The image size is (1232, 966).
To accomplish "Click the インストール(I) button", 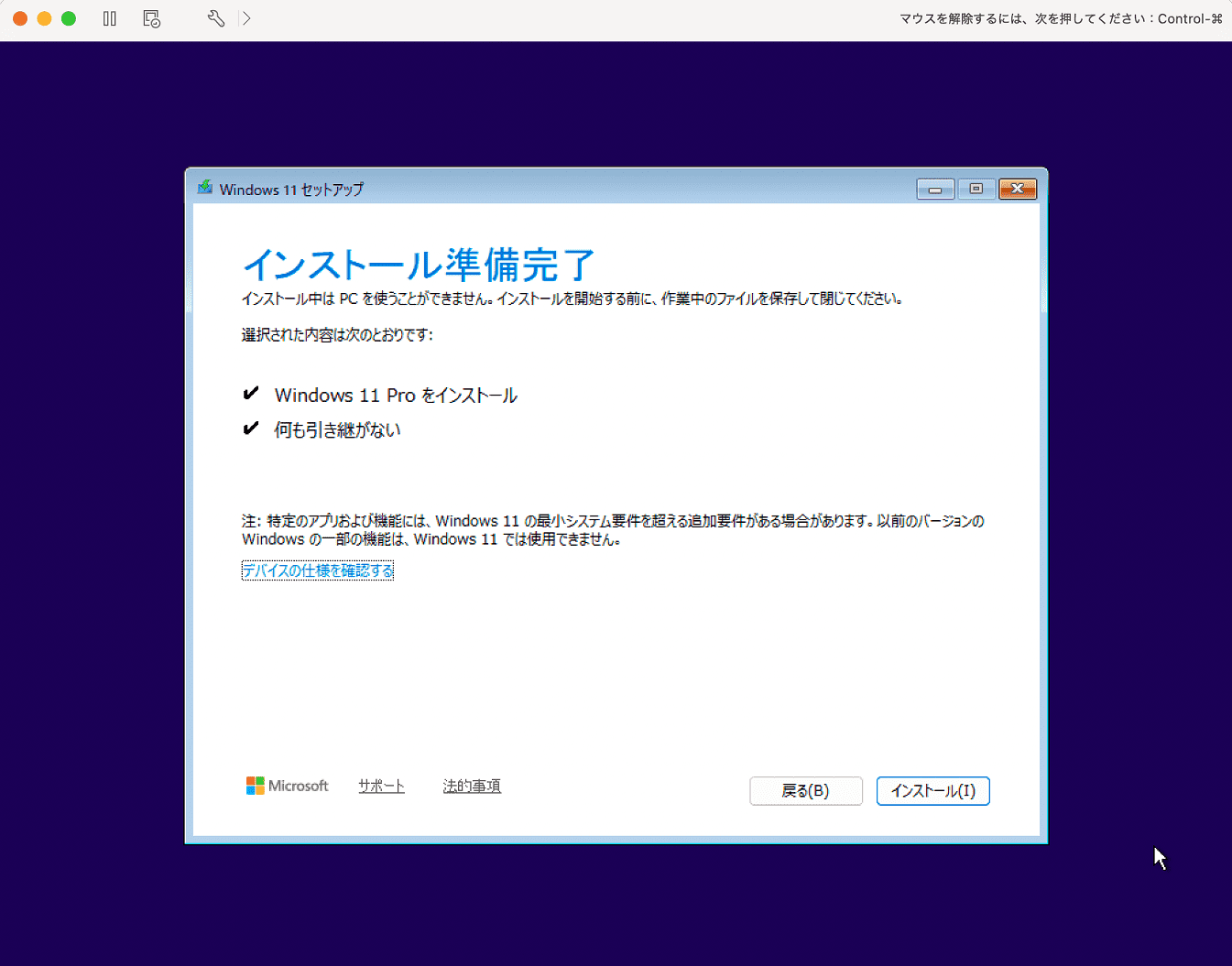I will pos(933,791).
